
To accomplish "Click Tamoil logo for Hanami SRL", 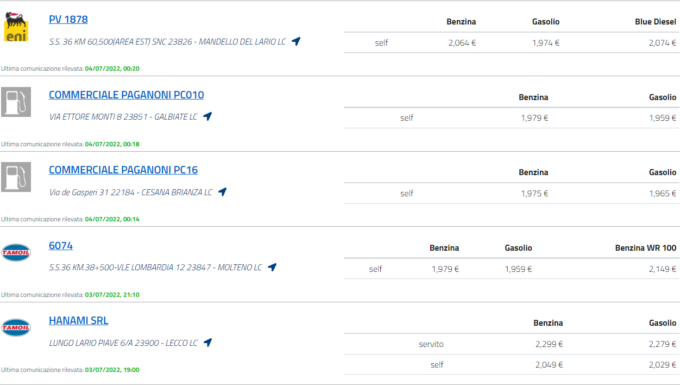I will click(x=16, y=327).
